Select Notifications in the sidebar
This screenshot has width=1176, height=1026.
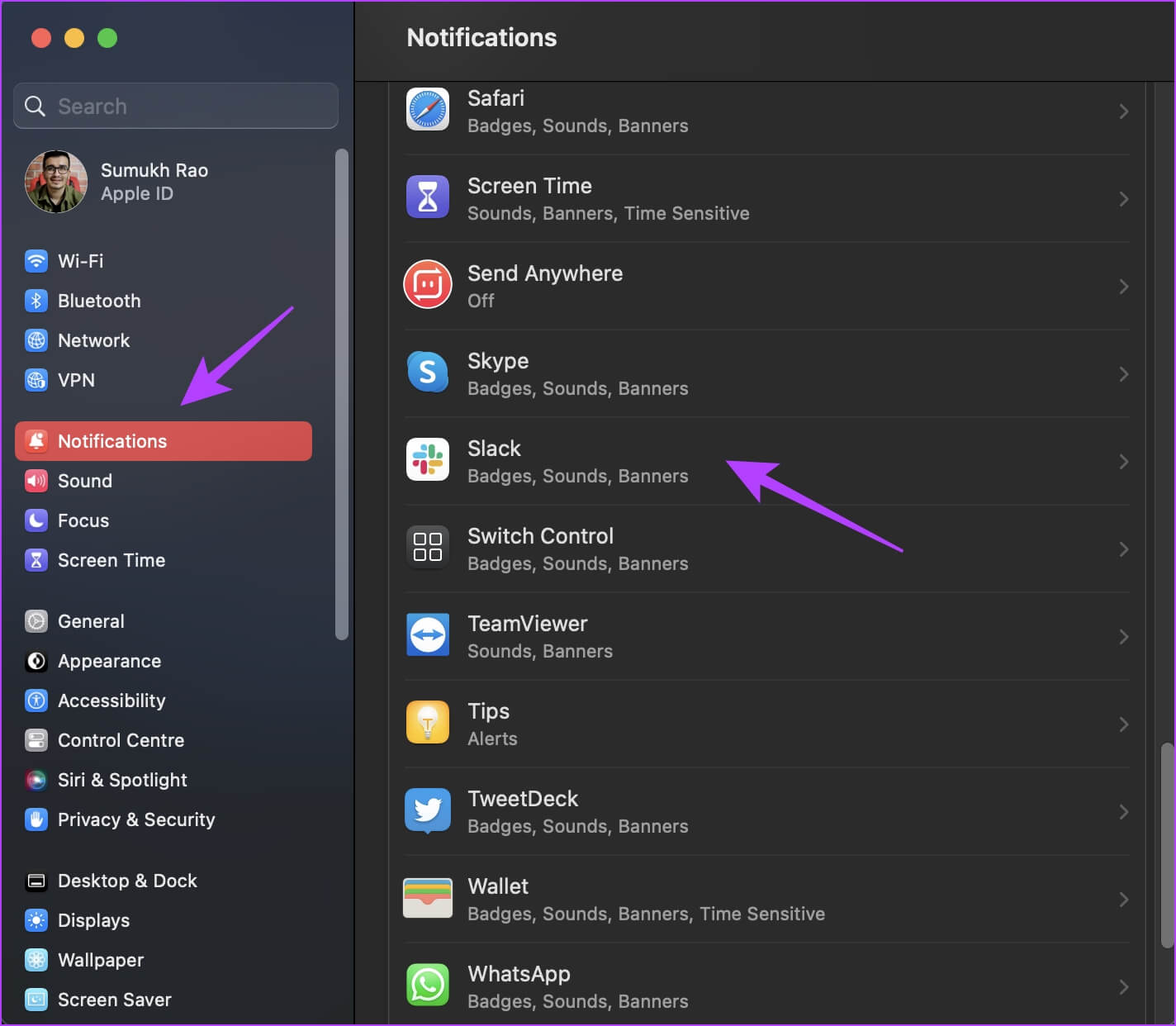[x=164, y=441]
